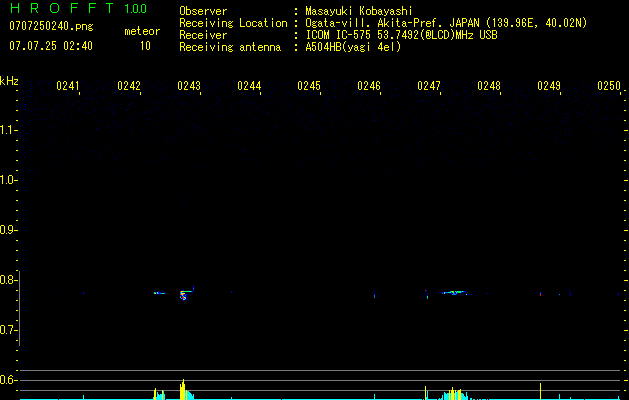The image size is (629, 400).
Task: Click the yellow power spike near 0249
Action: click(x=540, y=391)
